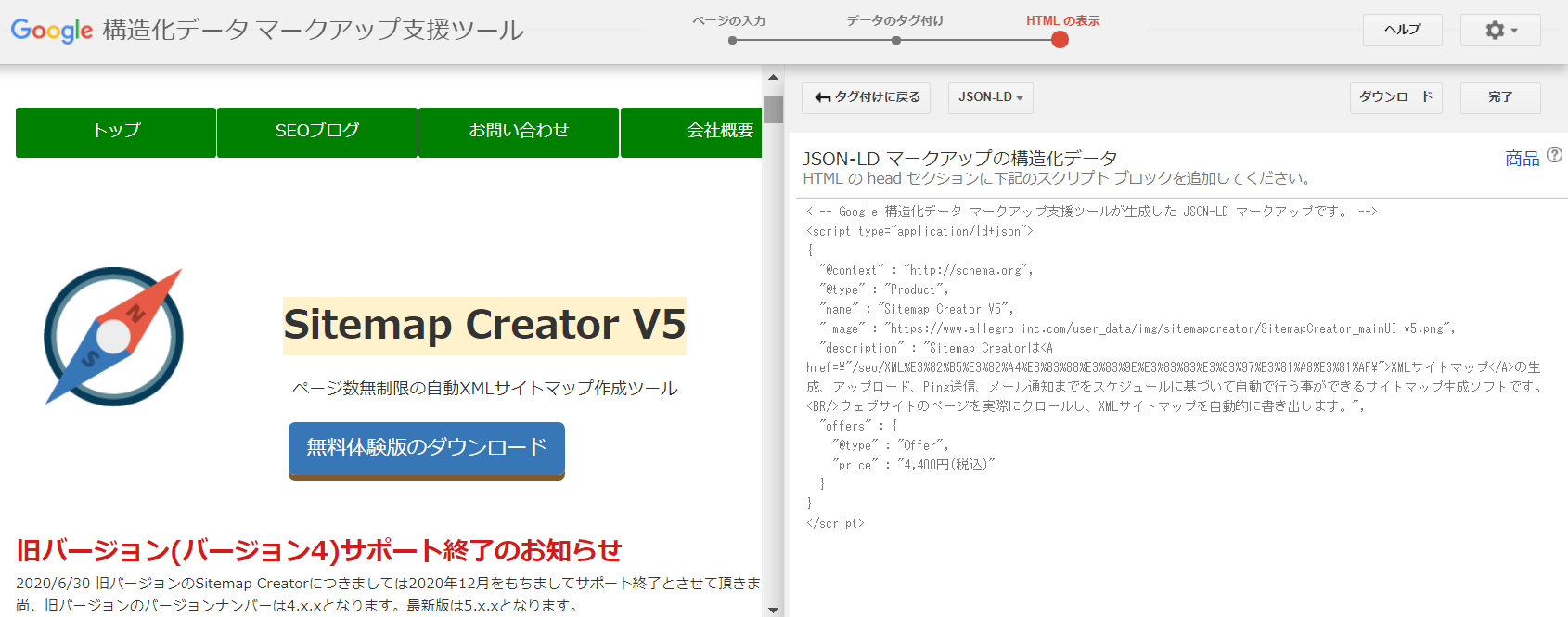Click the scroll up arrow of preview pane

773,78
